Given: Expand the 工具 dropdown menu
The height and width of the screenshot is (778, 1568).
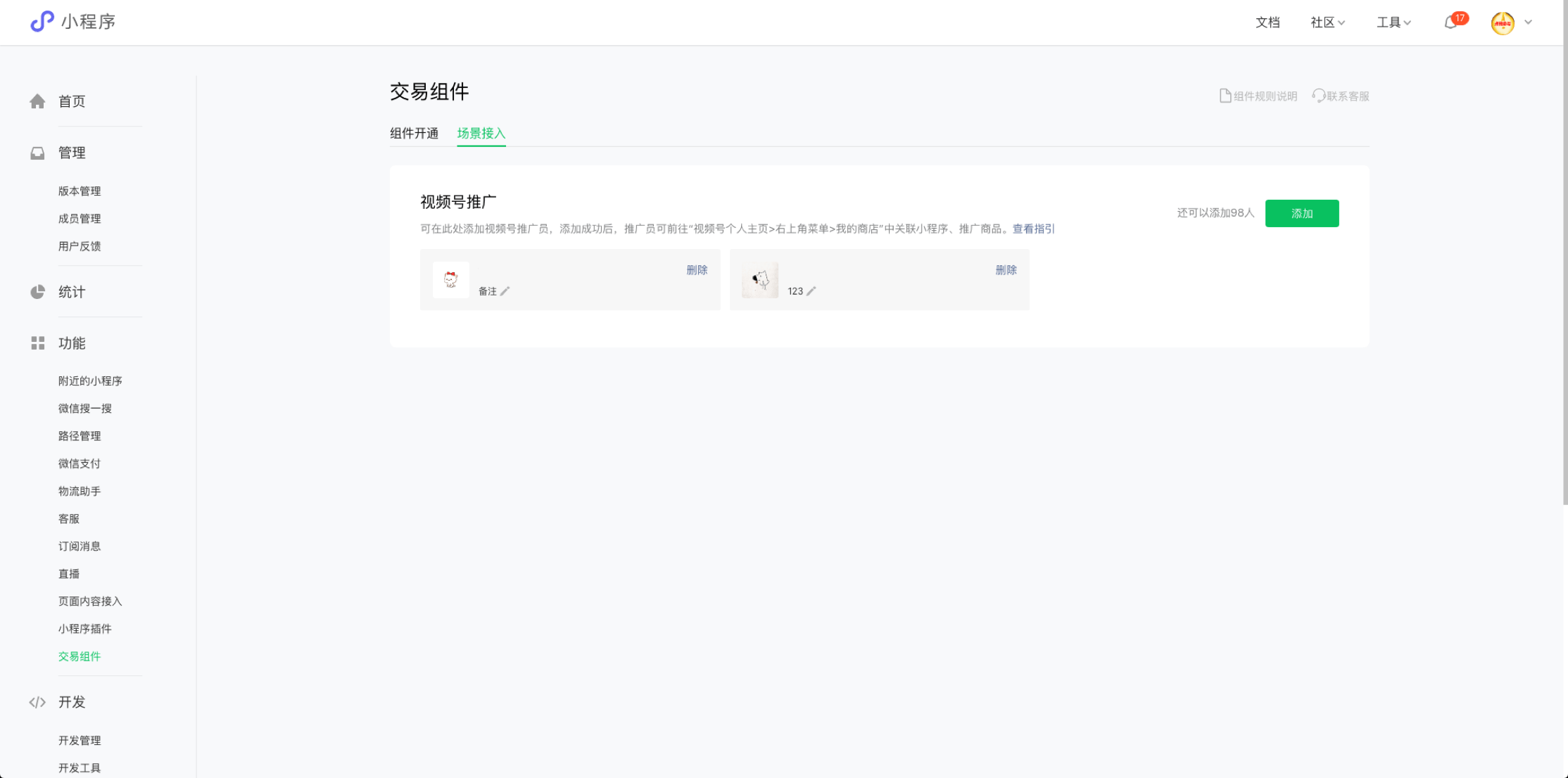Looking at the screenshot, I should point(1393,23).
